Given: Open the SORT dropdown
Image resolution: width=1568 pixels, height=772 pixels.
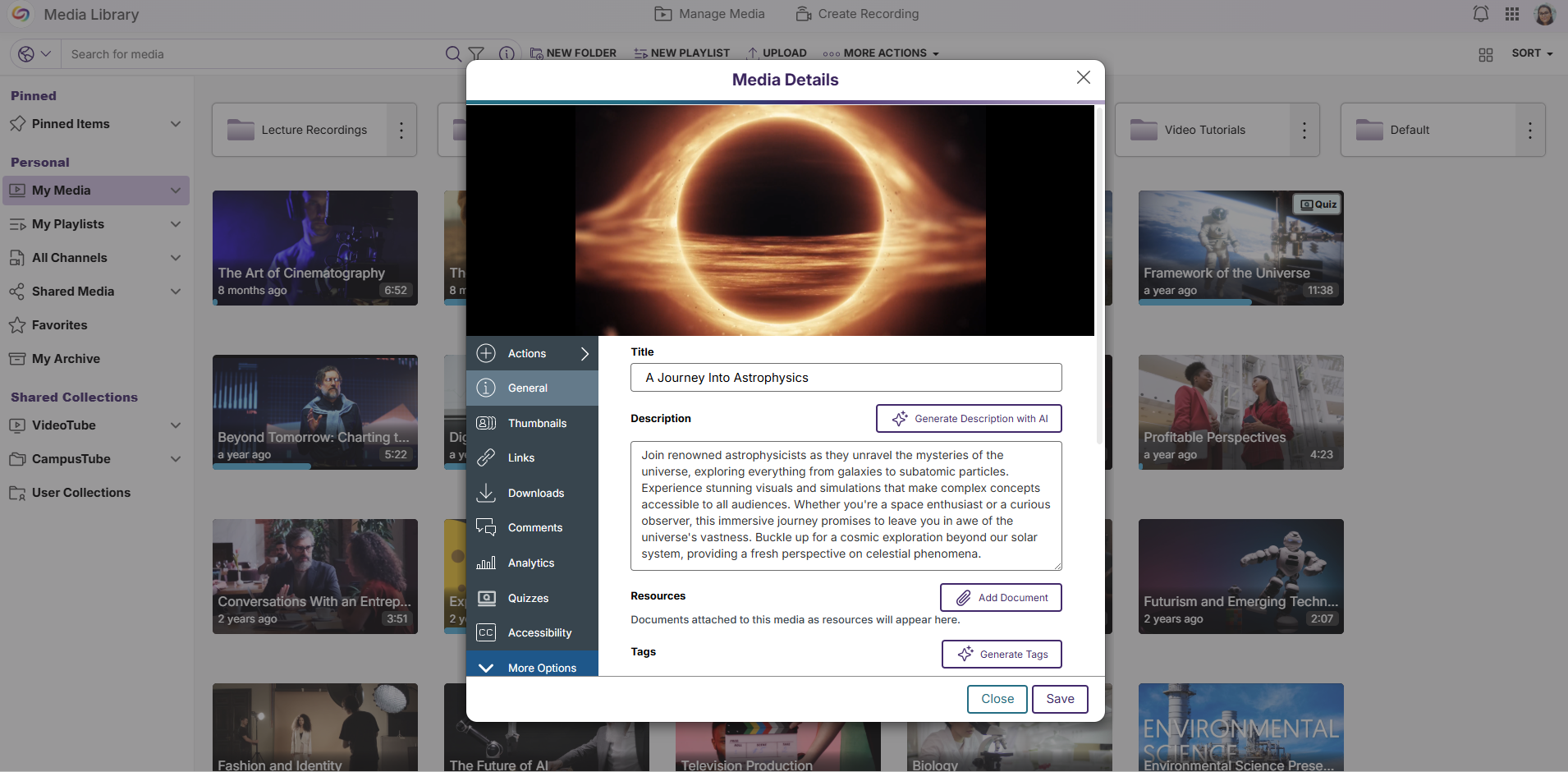Looking at the screenshot, I should pyautogui.click(x=1532, y=53).
